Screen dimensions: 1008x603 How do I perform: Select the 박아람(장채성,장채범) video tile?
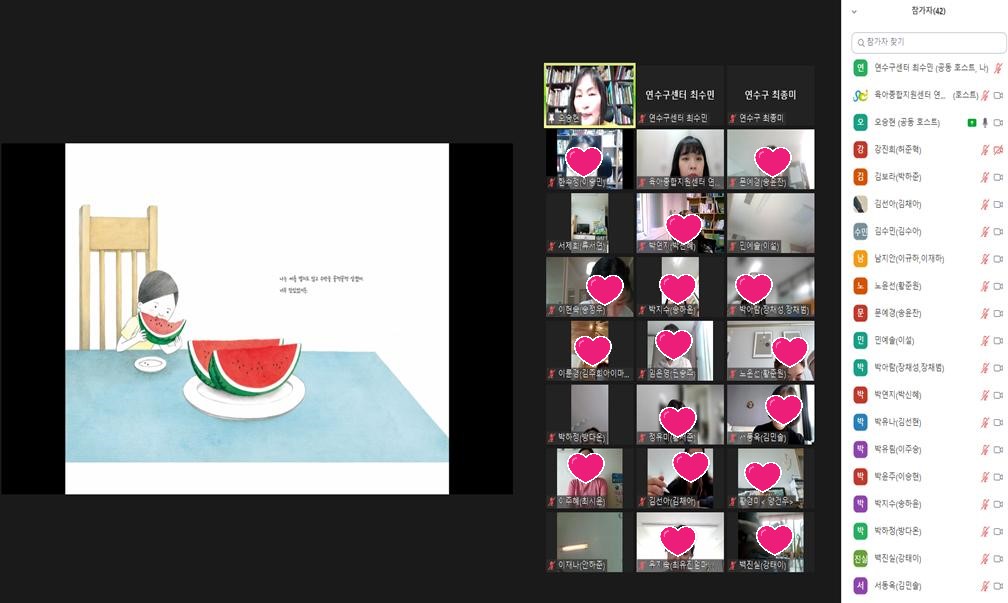pos(770,287)
